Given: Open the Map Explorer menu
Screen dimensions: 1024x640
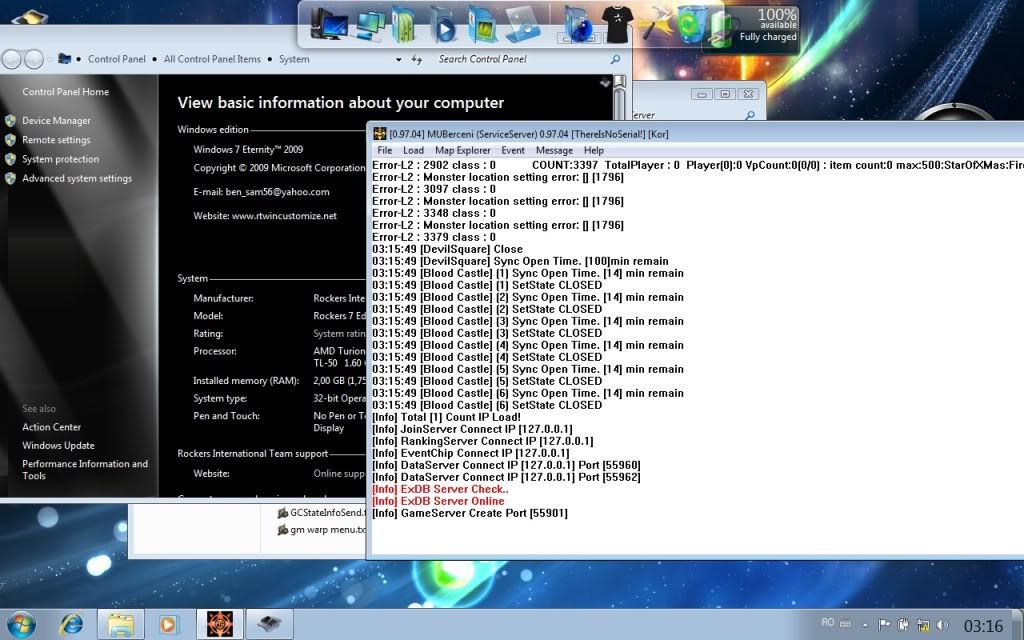Looking at the screenshot, I should point(462,150).
